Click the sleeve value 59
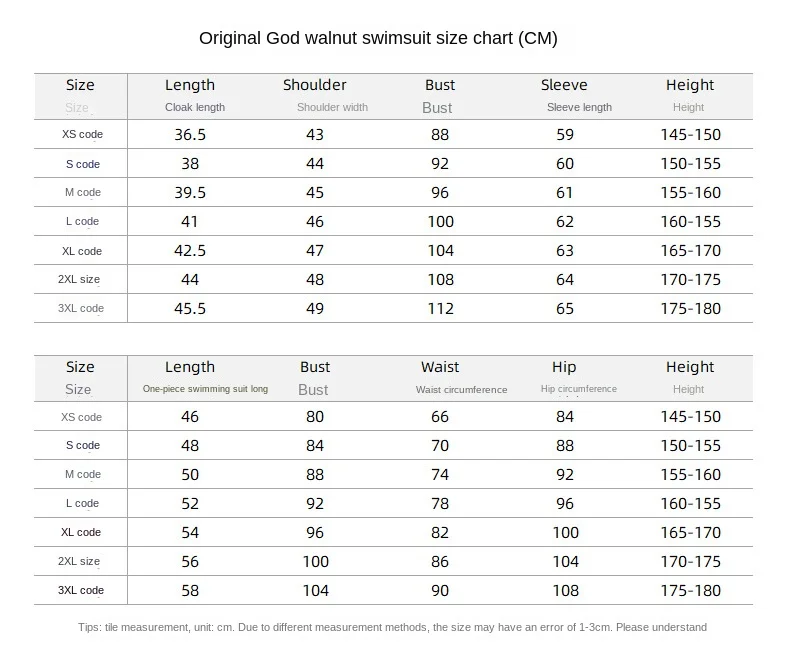790x650 pixels. 565,134
